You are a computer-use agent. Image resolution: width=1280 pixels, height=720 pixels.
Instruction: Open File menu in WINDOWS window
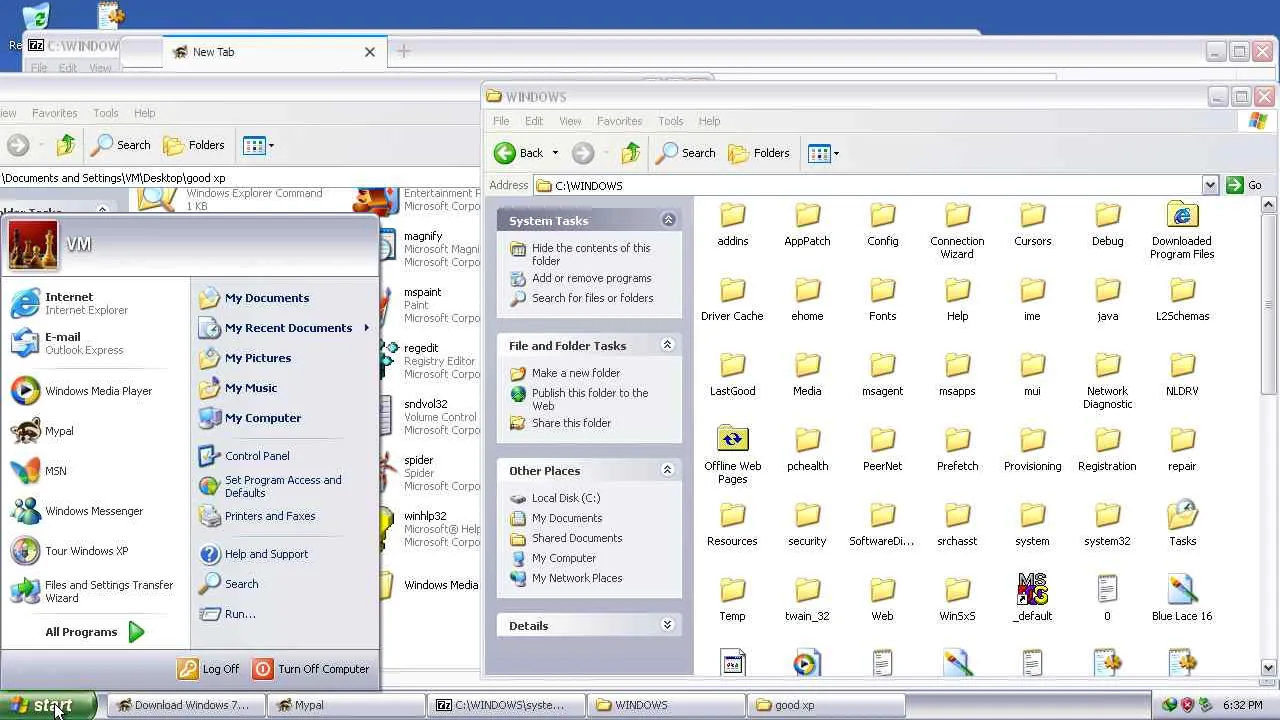(x=501, y=121)
